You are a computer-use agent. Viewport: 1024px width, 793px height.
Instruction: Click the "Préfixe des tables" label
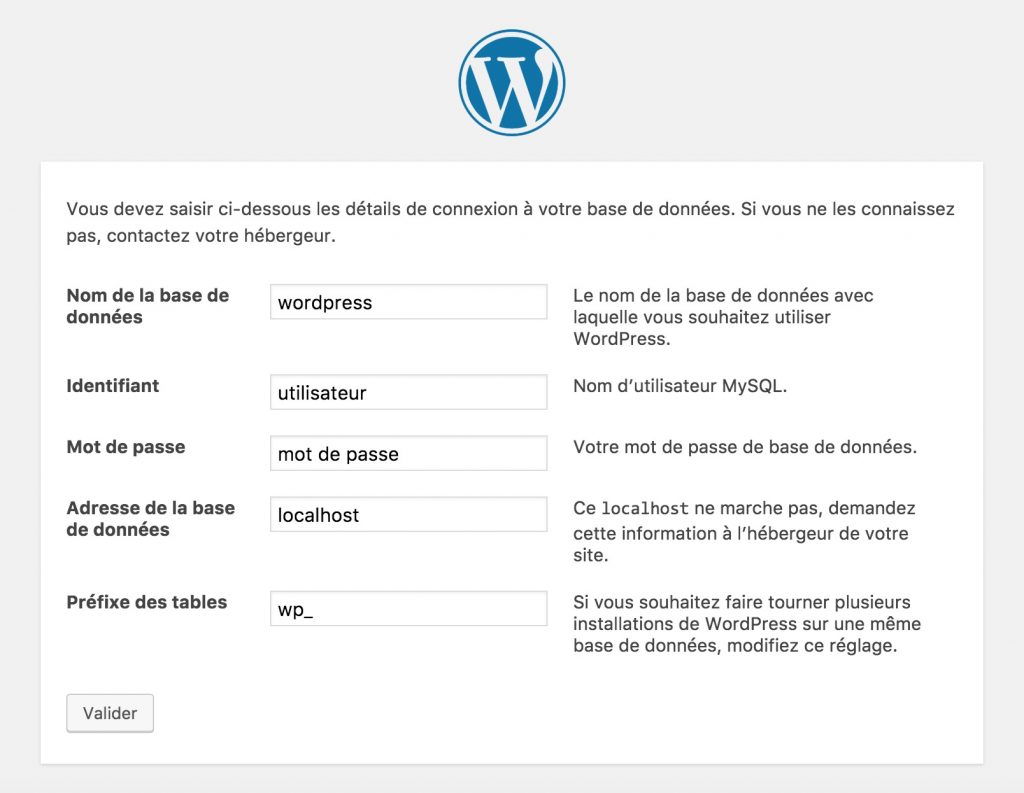147,602
